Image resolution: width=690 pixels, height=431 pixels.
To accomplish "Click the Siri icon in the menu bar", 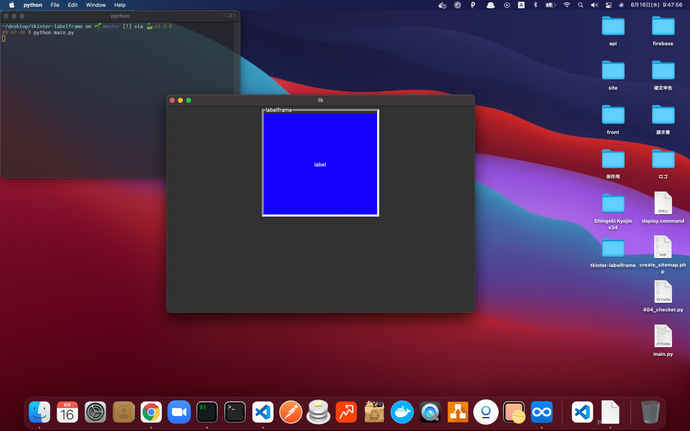I will tap(621, 5).
